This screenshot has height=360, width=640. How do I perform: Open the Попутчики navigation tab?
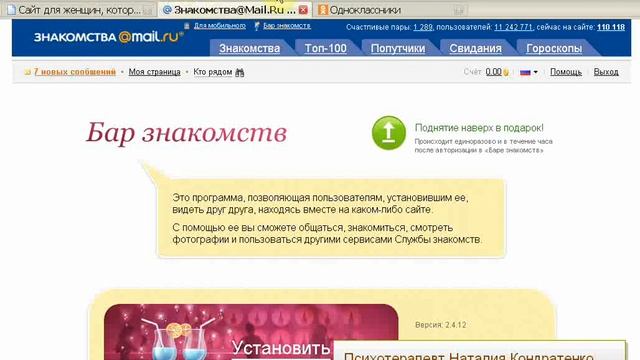pyautogui.click(x=398, y=48)
